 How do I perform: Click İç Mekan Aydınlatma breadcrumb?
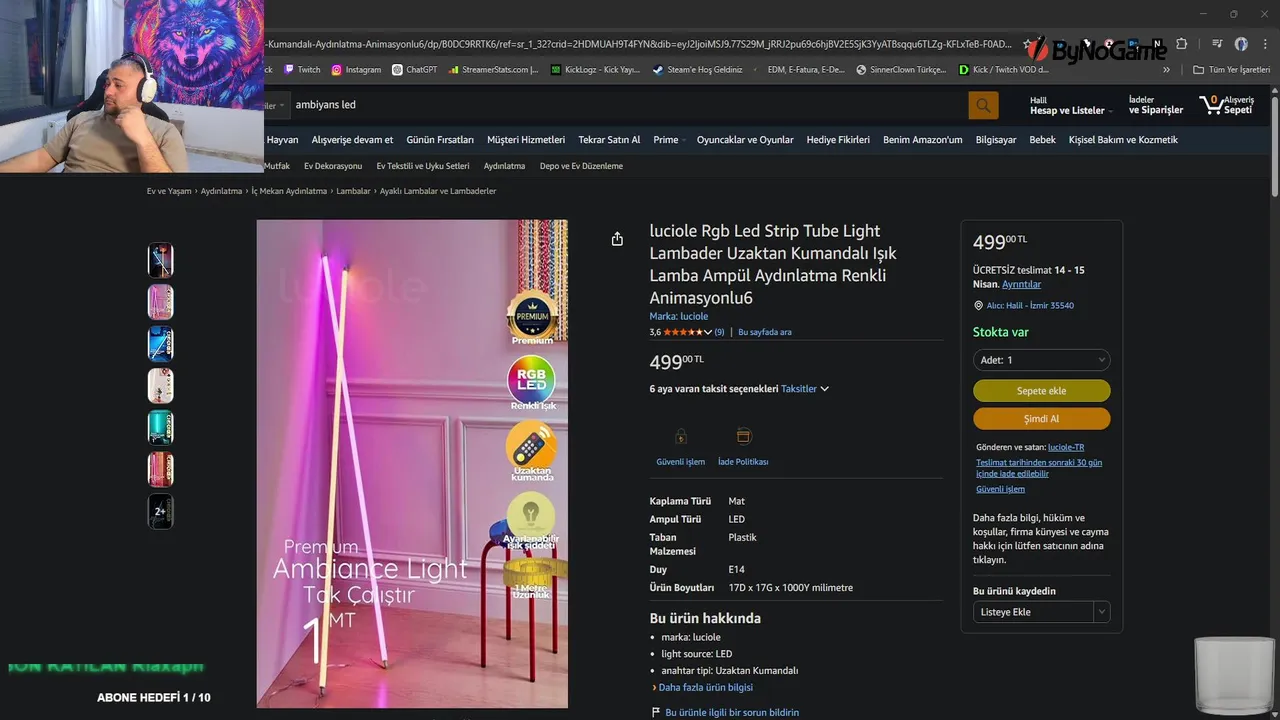pyautogui.click(x=289, y=191)
